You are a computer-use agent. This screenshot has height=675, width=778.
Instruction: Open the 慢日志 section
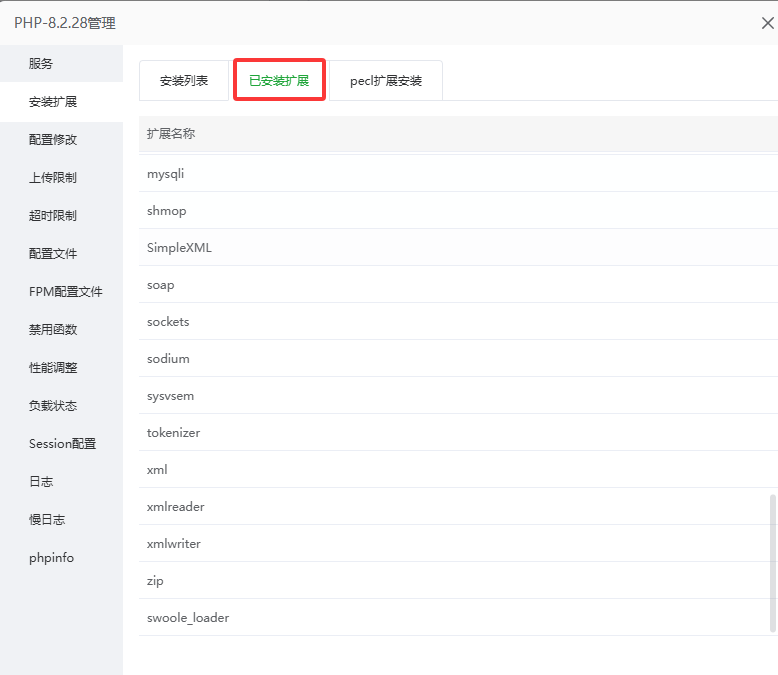coord(47,520)
